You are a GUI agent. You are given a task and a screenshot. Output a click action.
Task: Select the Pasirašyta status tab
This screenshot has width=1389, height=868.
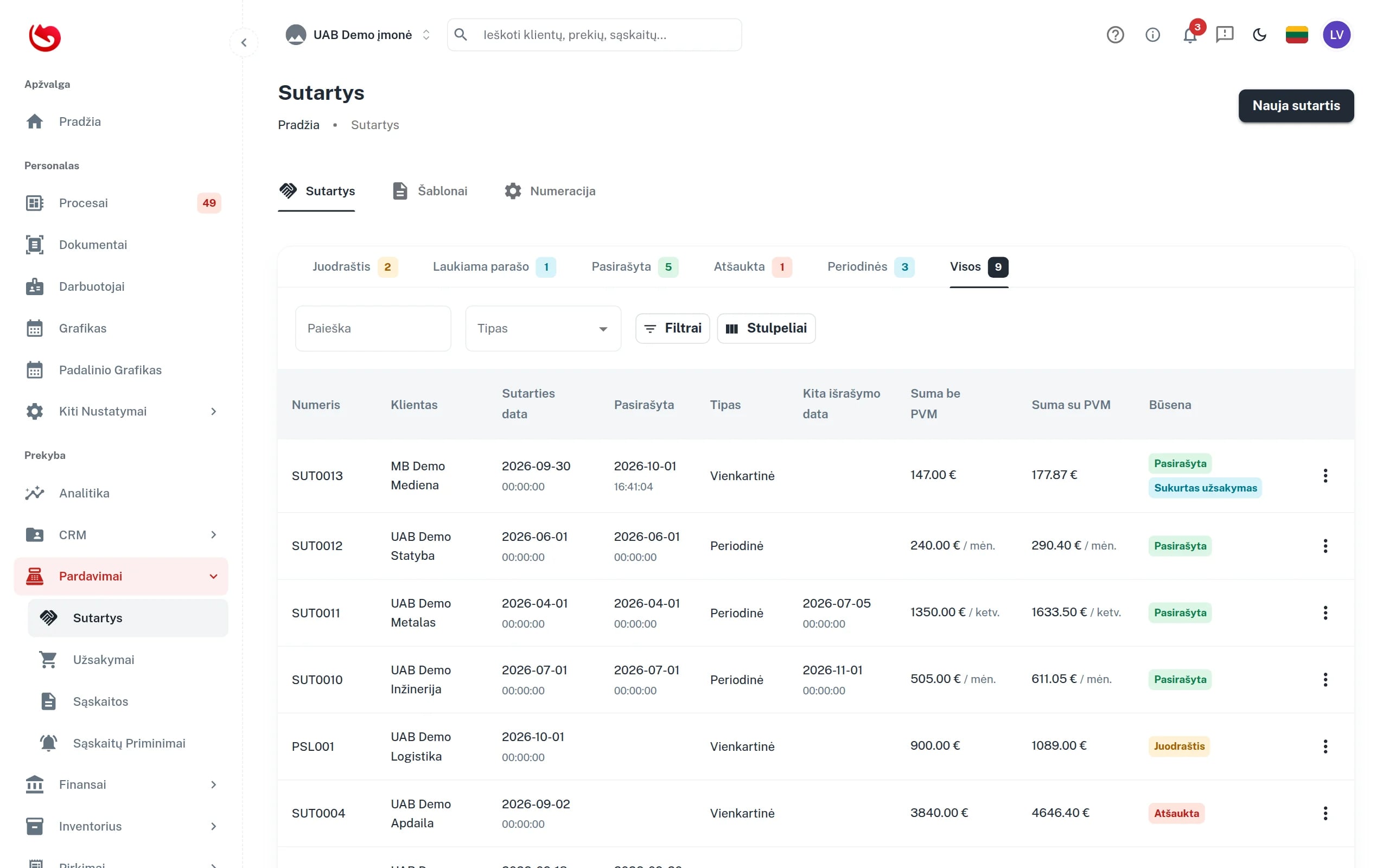tap(634, 267)
